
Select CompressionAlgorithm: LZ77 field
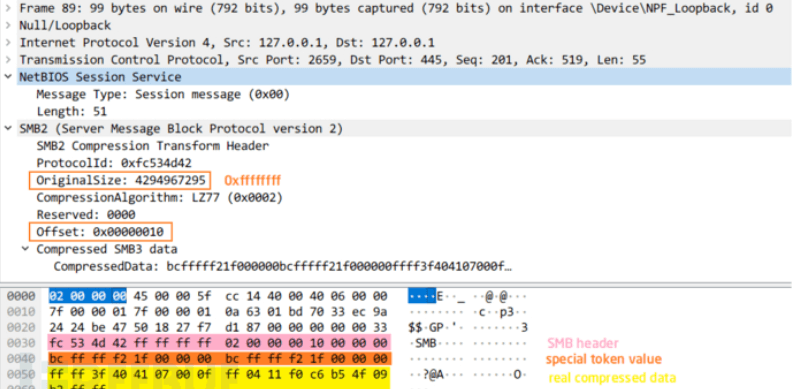pyautogui.click(x=159, y=198)
